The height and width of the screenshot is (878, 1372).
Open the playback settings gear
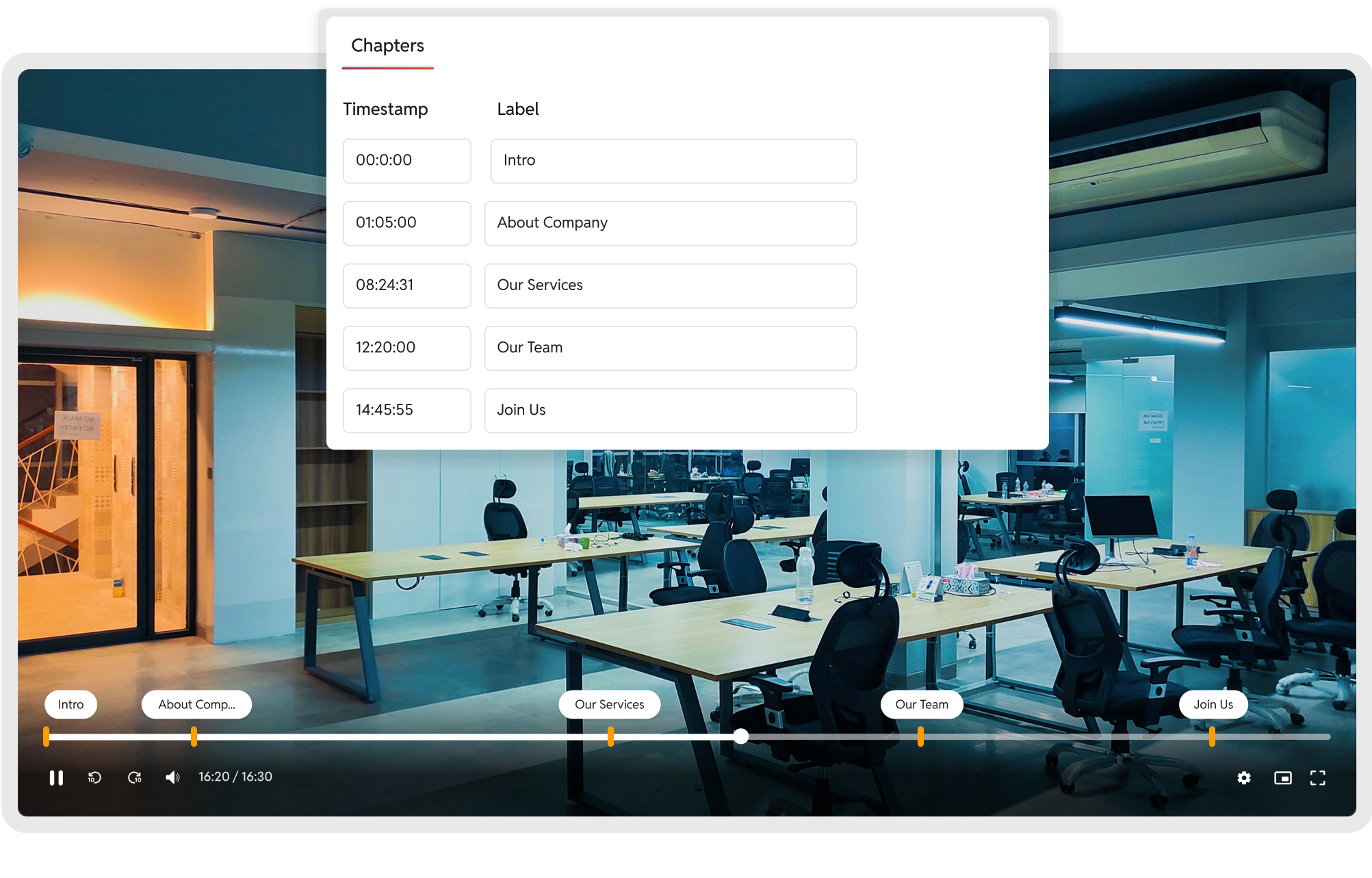[1244, 777]
